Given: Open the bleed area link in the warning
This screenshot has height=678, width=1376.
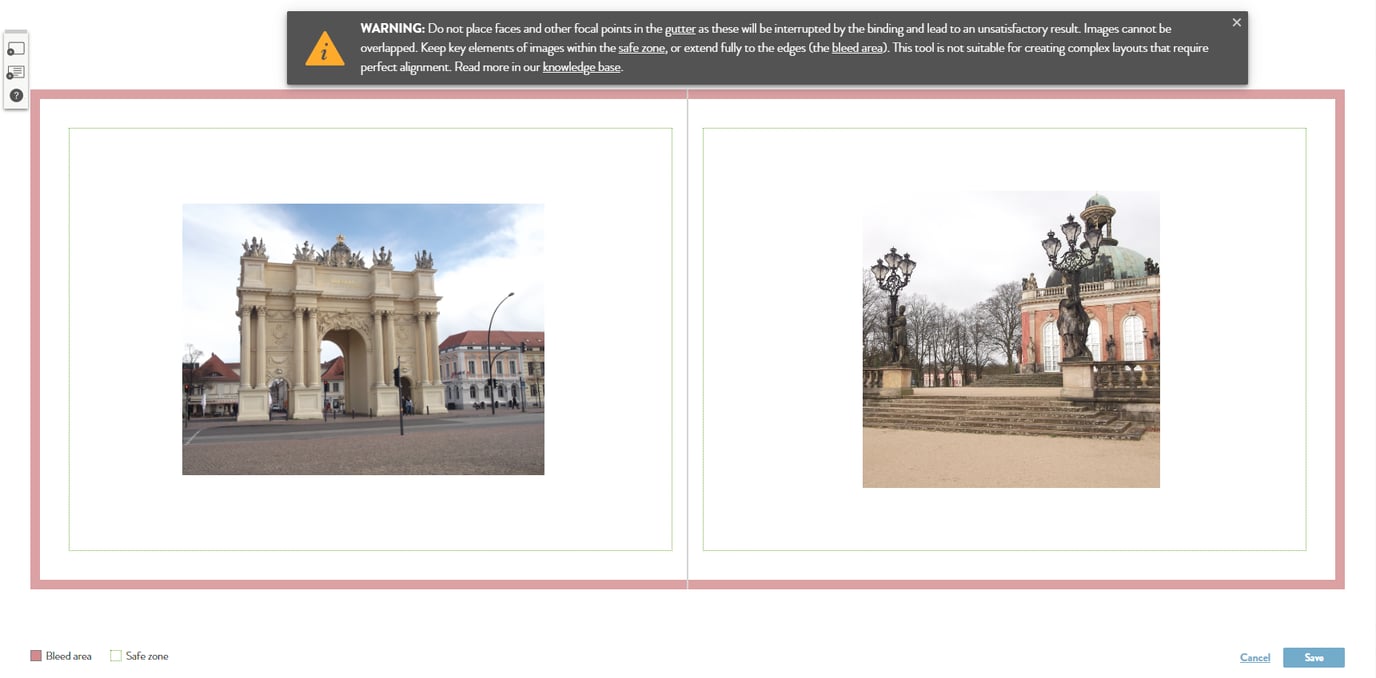Looking at the screenshot, I should coord(857,47).
